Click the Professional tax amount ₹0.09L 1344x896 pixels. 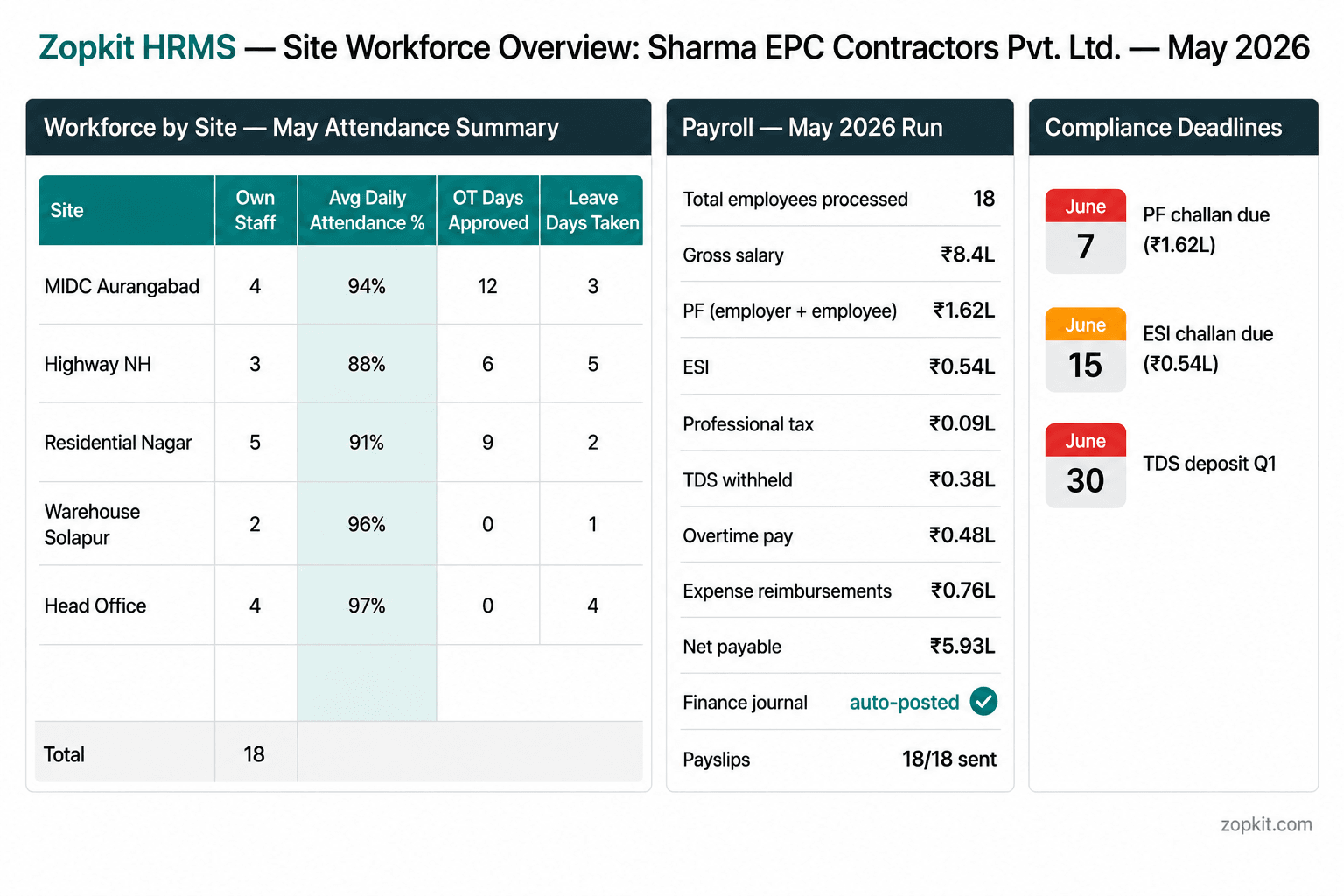[962, 423]
